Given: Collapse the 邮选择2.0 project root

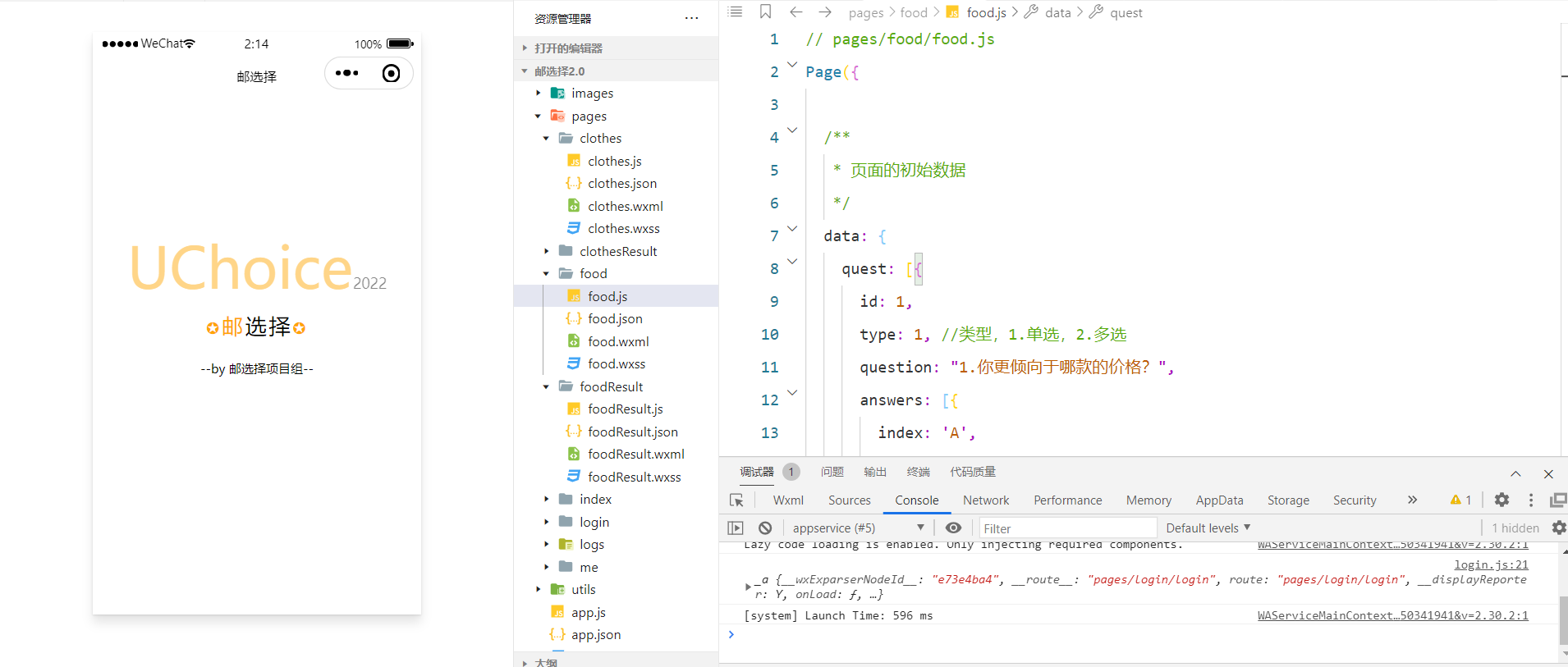Looking at the screenshot, I should [x=616, y=71].
